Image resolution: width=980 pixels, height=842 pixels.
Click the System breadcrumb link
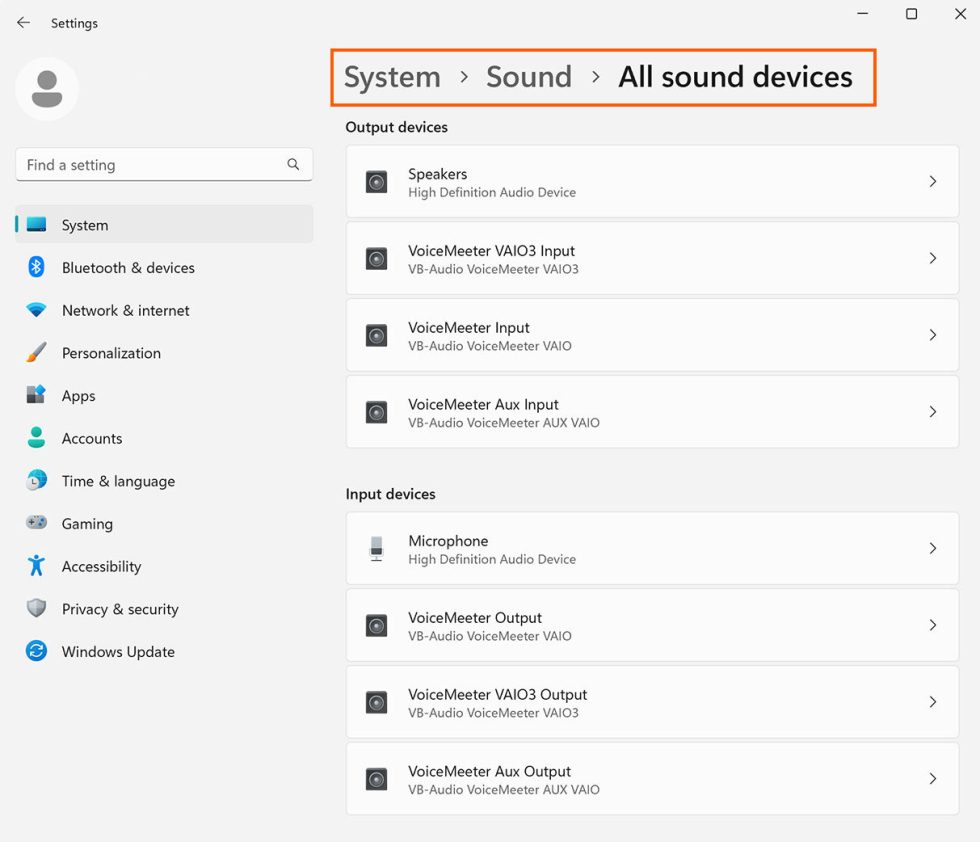point(392,77)
